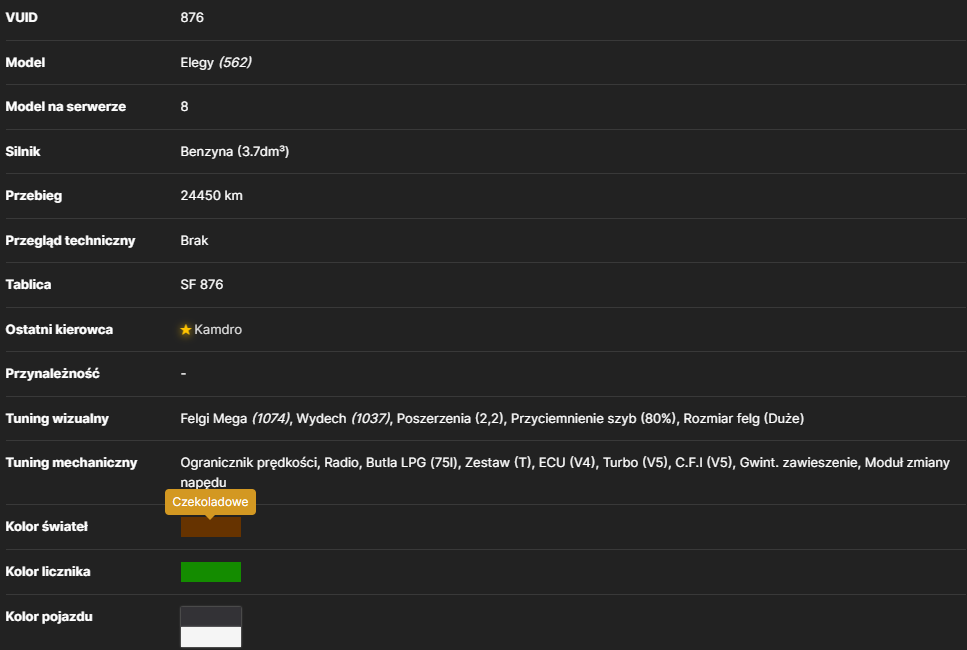967x650 pixels.
Task: Select the engine value Benzyna (3.7dm³)
Action: tap(234, 152)
